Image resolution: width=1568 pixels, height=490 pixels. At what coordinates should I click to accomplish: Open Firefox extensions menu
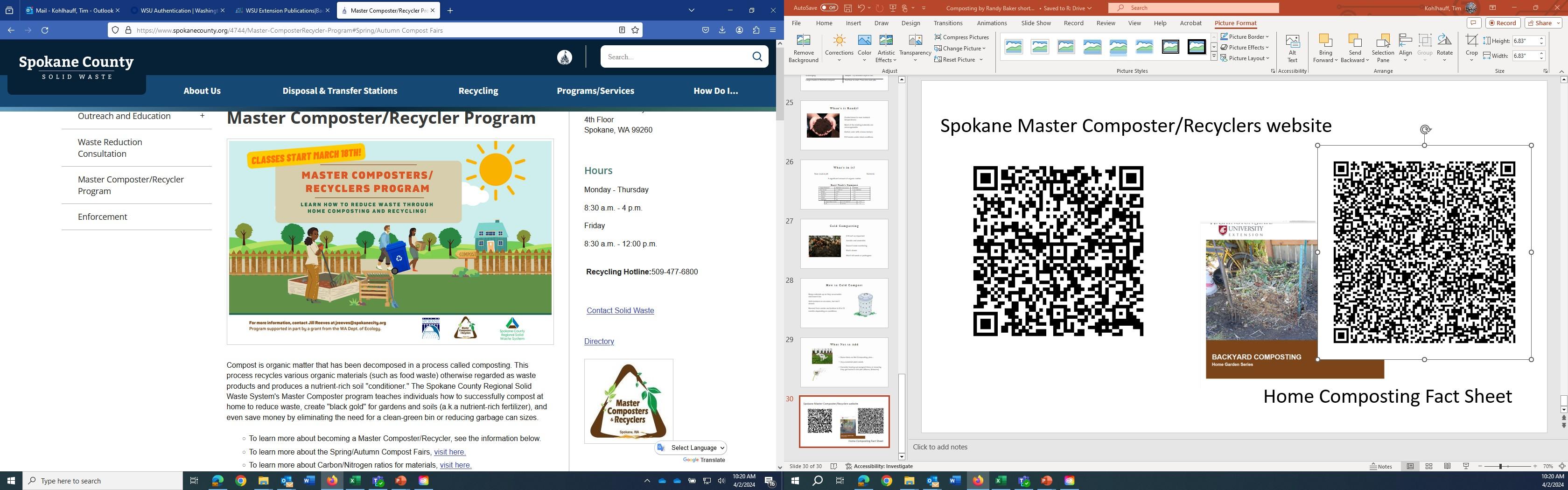point(756,30)
